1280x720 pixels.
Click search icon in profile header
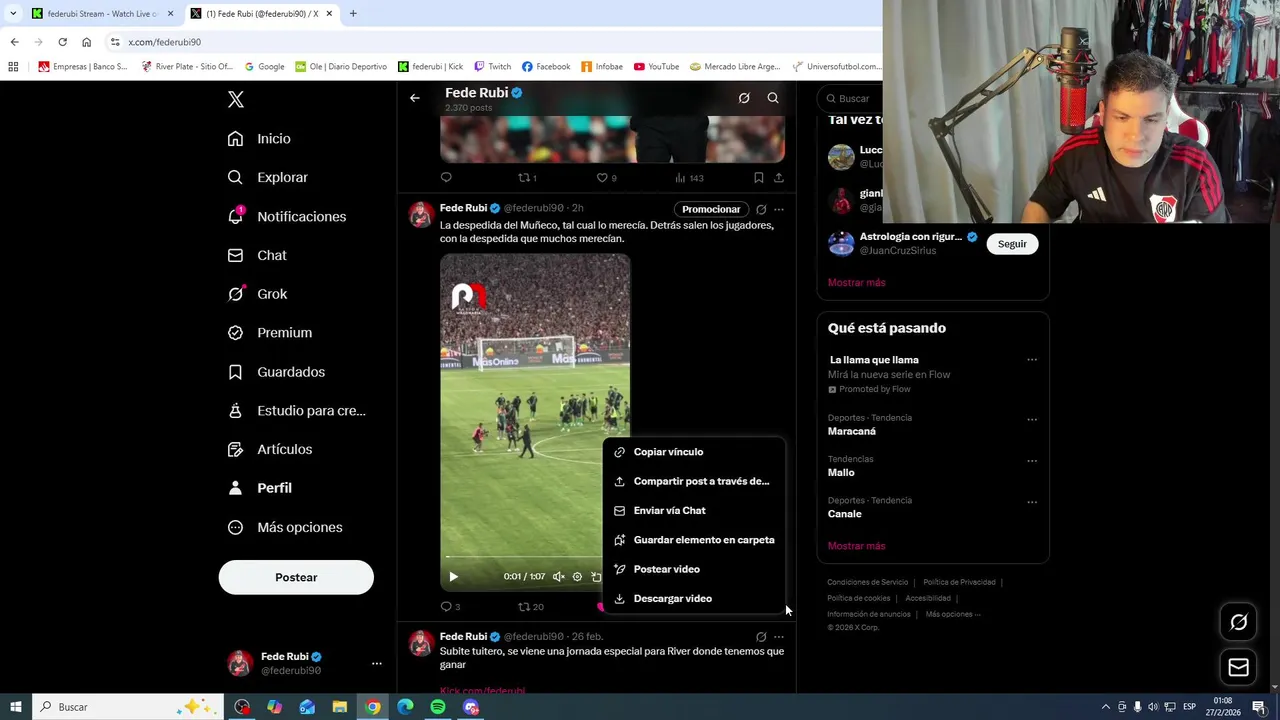[773, 98]
